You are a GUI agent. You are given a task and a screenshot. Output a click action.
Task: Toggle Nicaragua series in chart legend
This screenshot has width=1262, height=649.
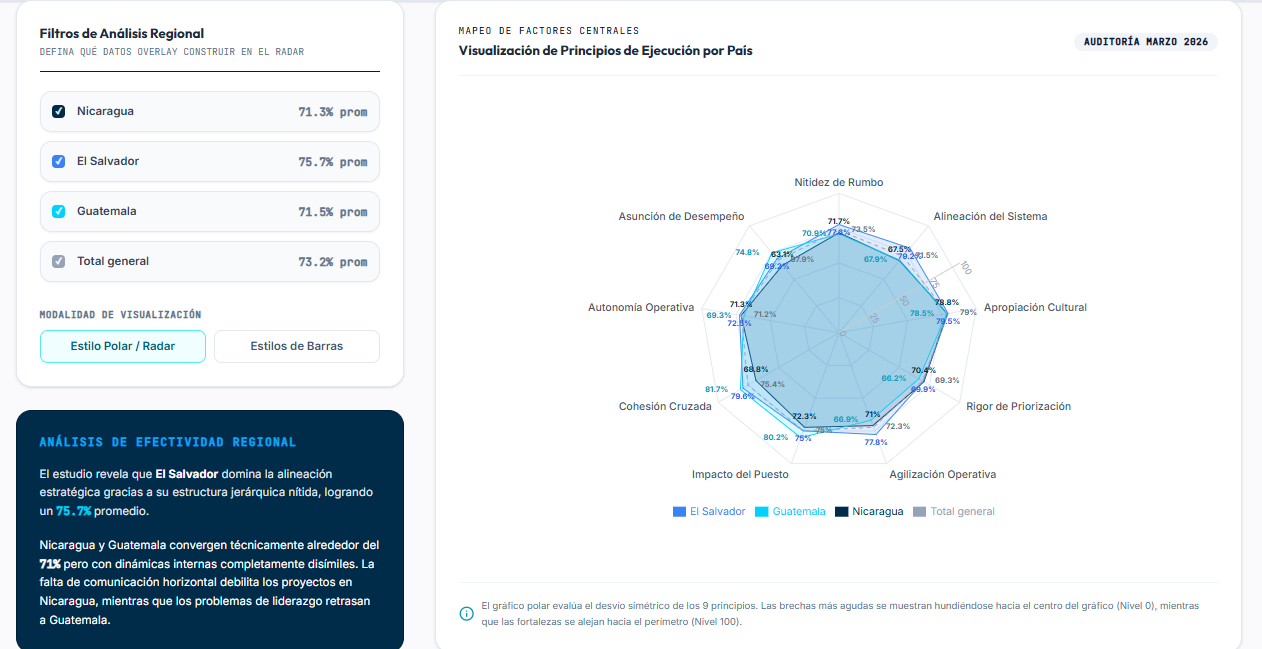tap(869, 511)
